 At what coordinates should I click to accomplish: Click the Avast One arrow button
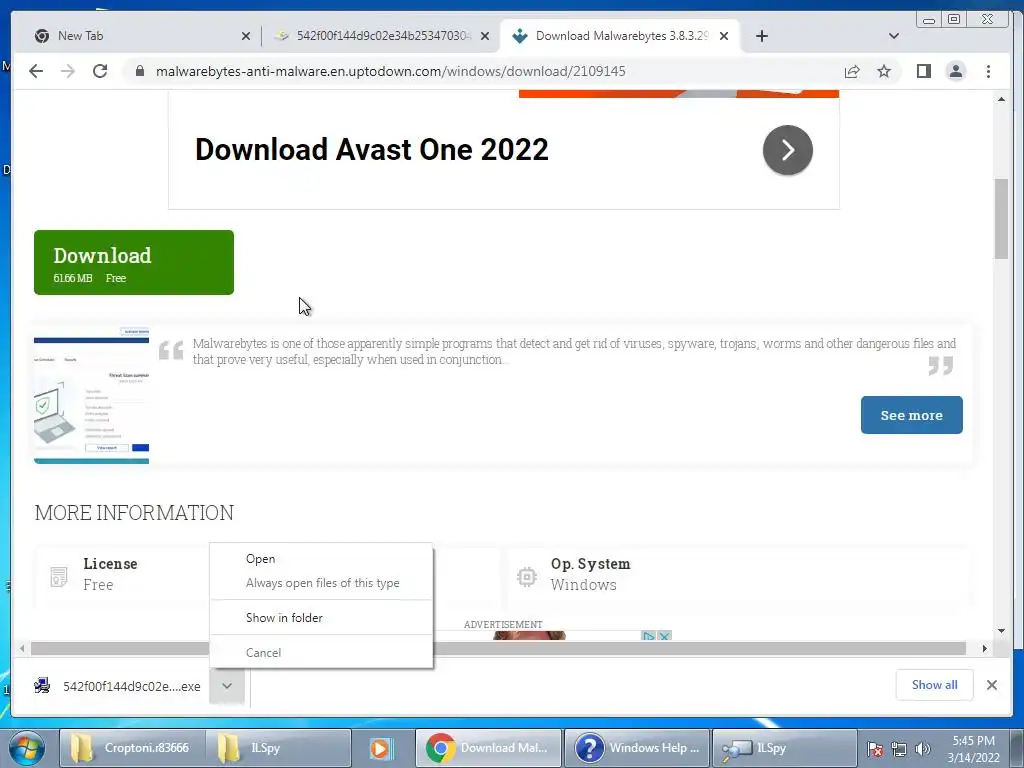(x=788, y=150)
